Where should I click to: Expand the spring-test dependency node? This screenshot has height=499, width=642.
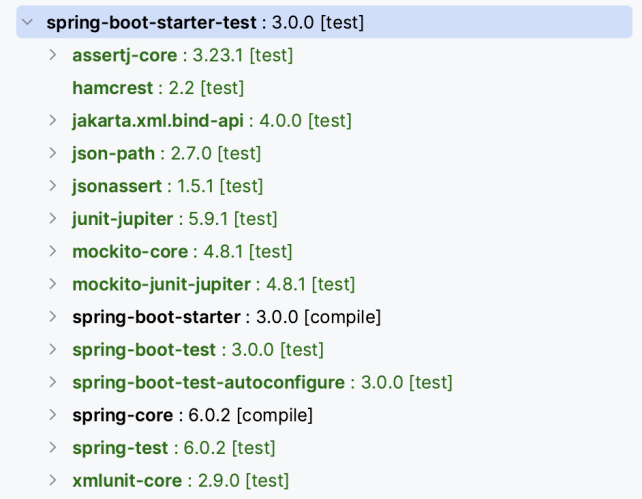(53, 447)
